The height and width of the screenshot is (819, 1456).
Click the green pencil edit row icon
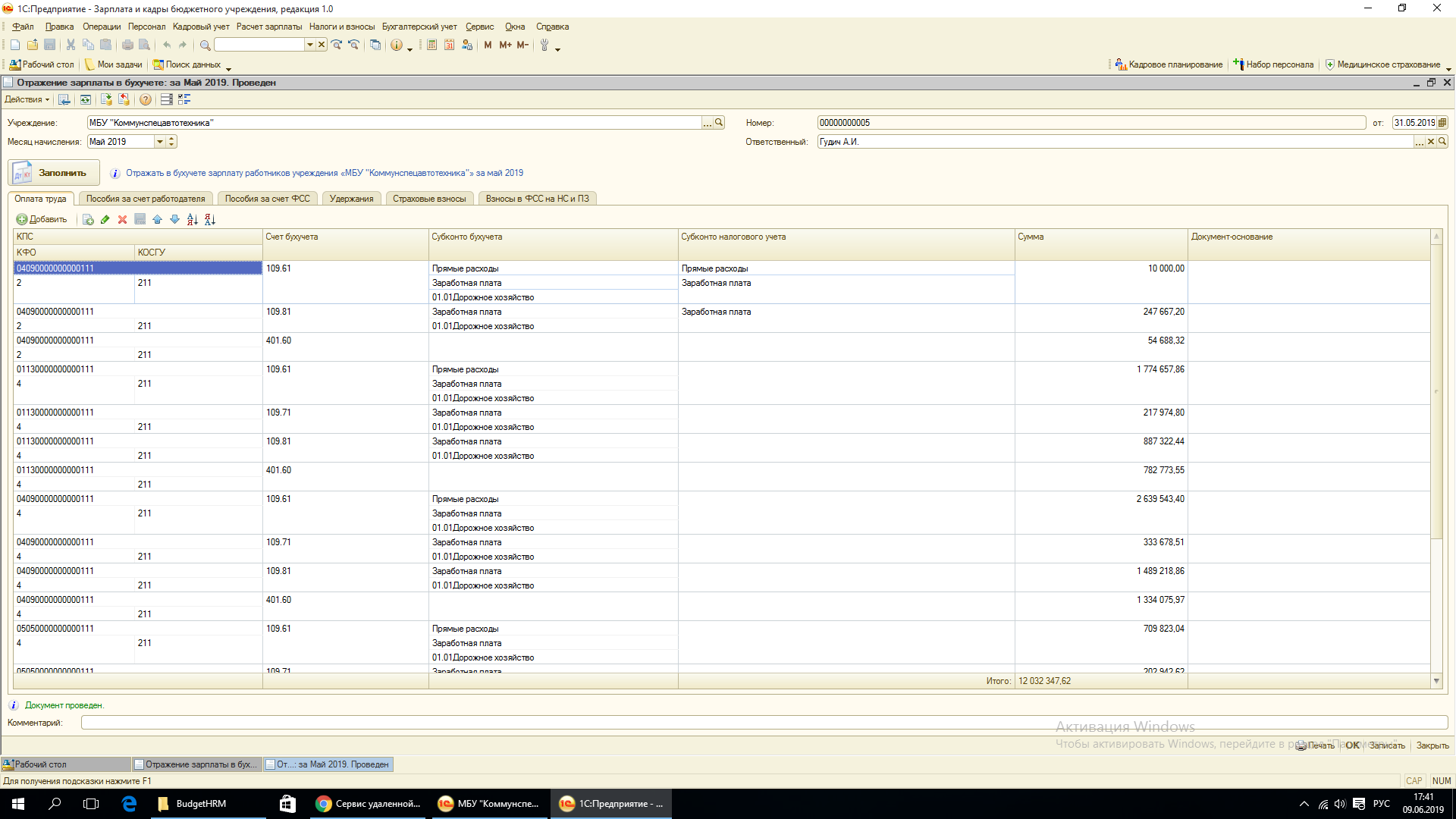(x=105, y=220)
